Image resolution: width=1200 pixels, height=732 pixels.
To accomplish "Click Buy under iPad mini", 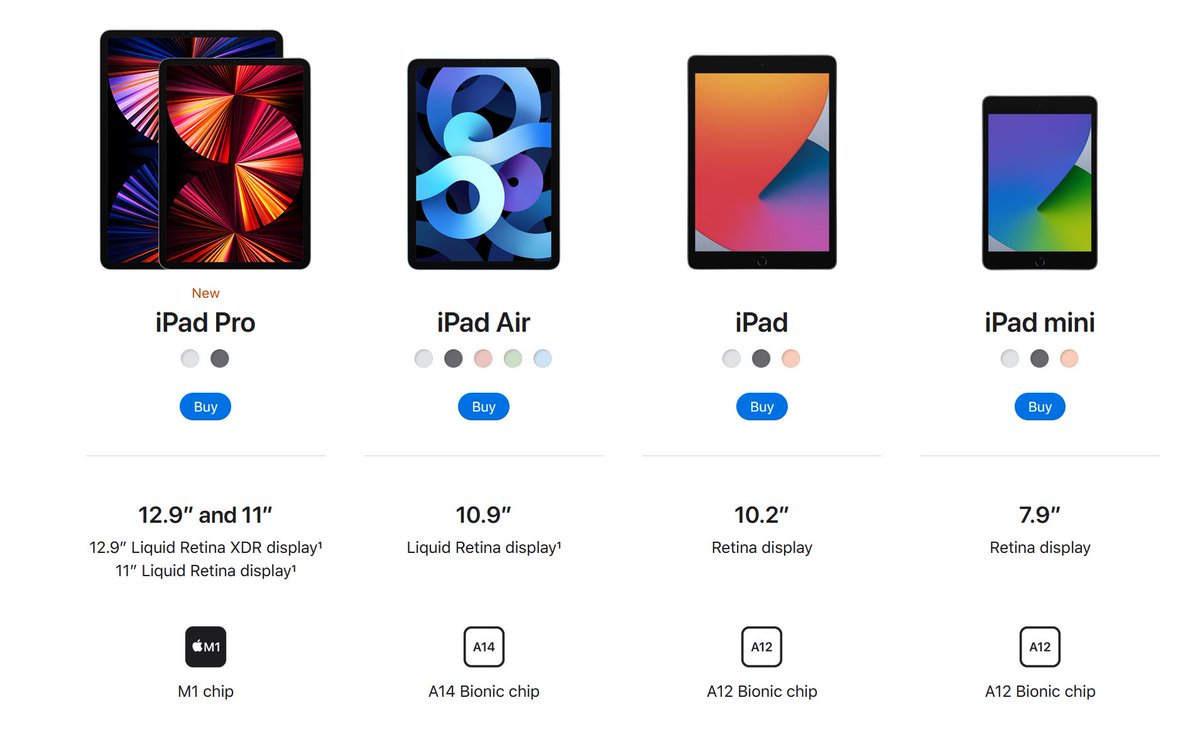I will click(1040, 407).
